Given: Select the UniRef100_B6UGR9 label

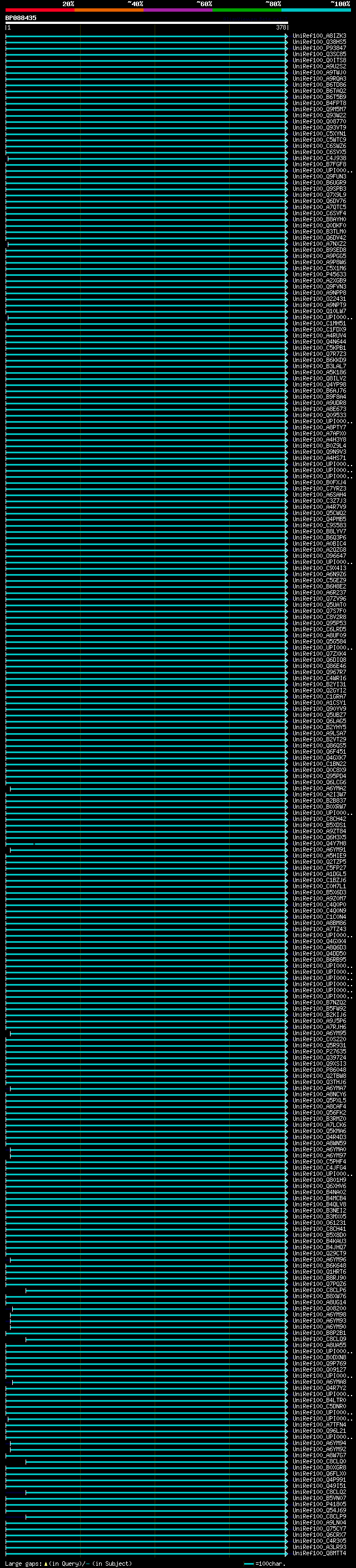Looking at the screenshot, I should (x=319, y=182).
